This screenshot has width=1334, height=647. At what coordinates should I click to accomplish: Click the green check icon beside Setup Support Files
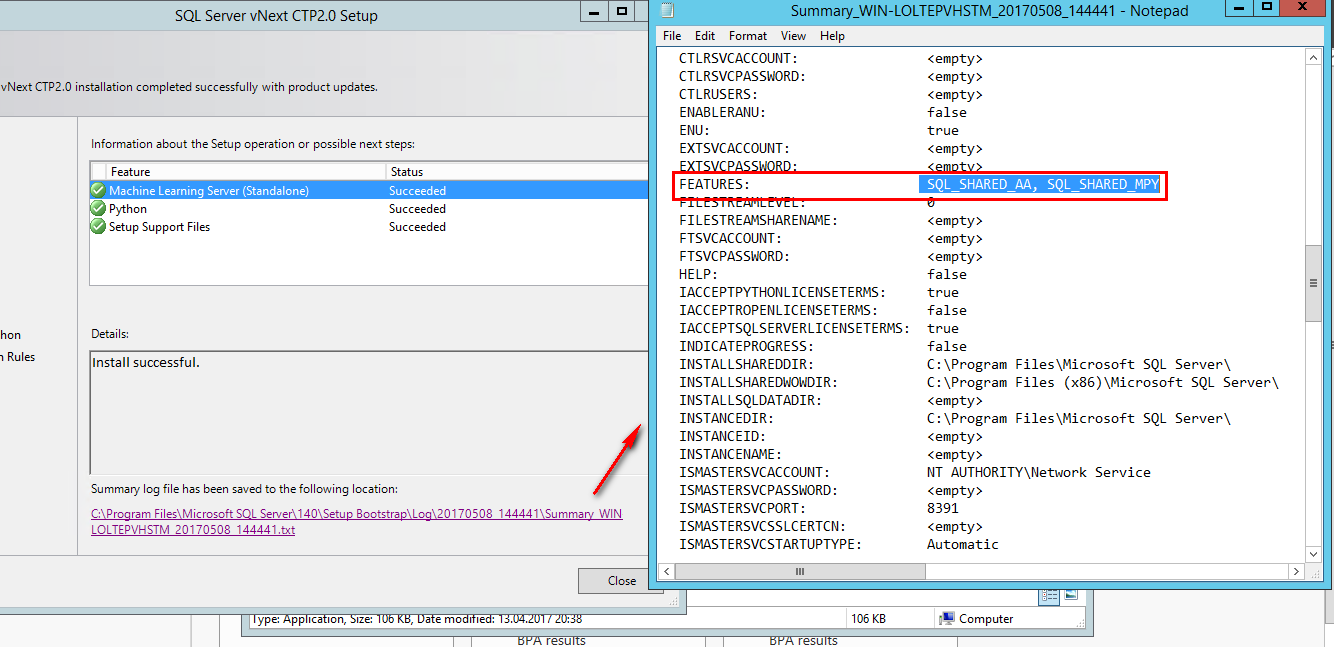point(98,227)
